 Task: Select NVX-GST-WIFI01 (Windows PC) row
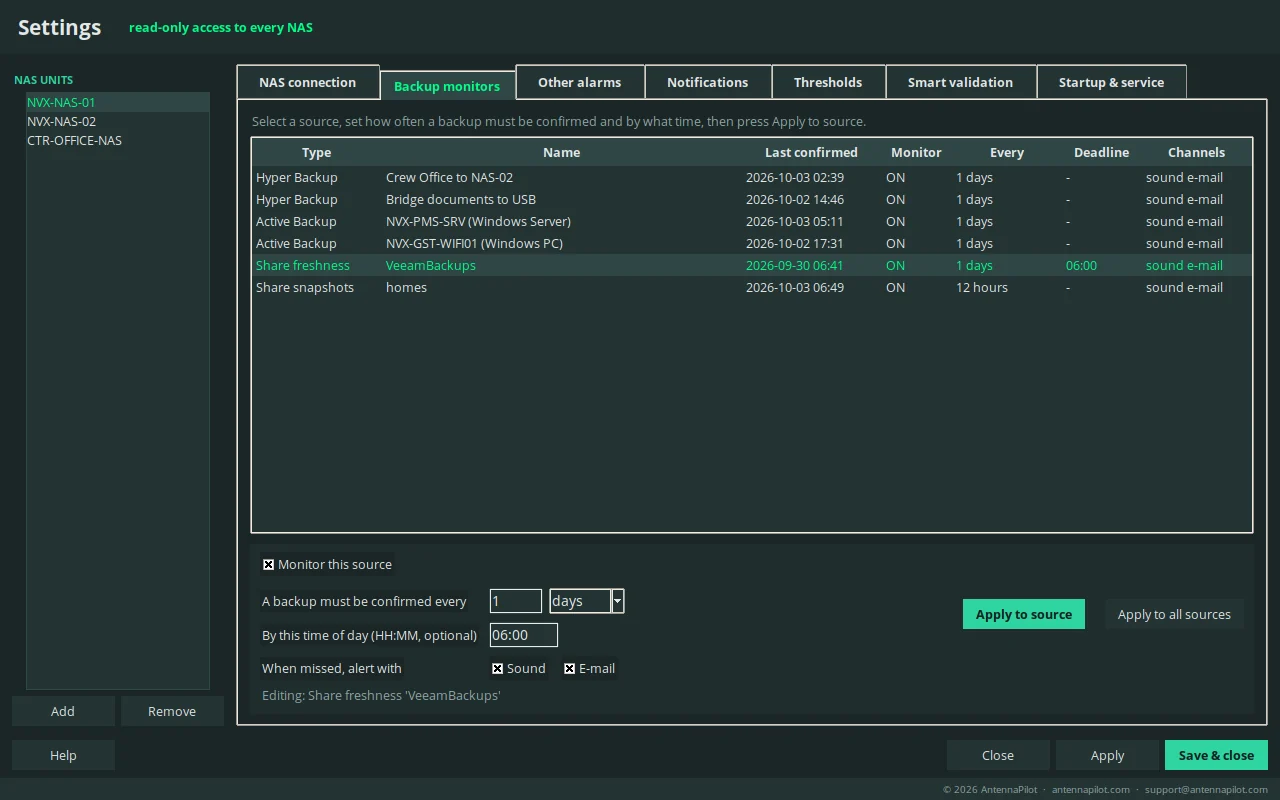tap(752, 243)
